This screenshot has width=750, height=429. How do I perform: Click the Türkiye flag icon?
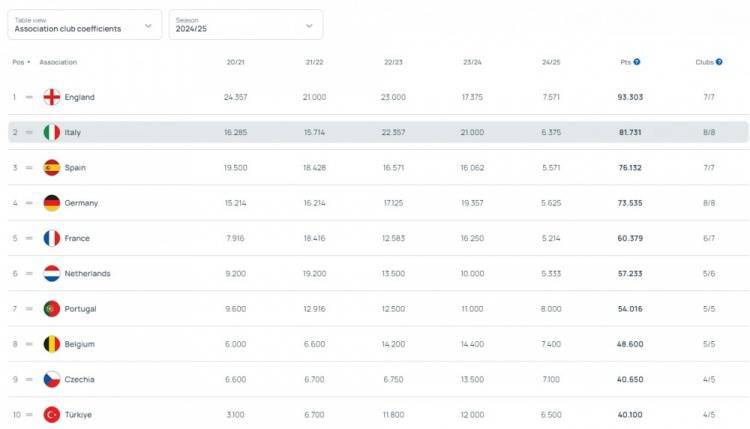coord(52,414)
